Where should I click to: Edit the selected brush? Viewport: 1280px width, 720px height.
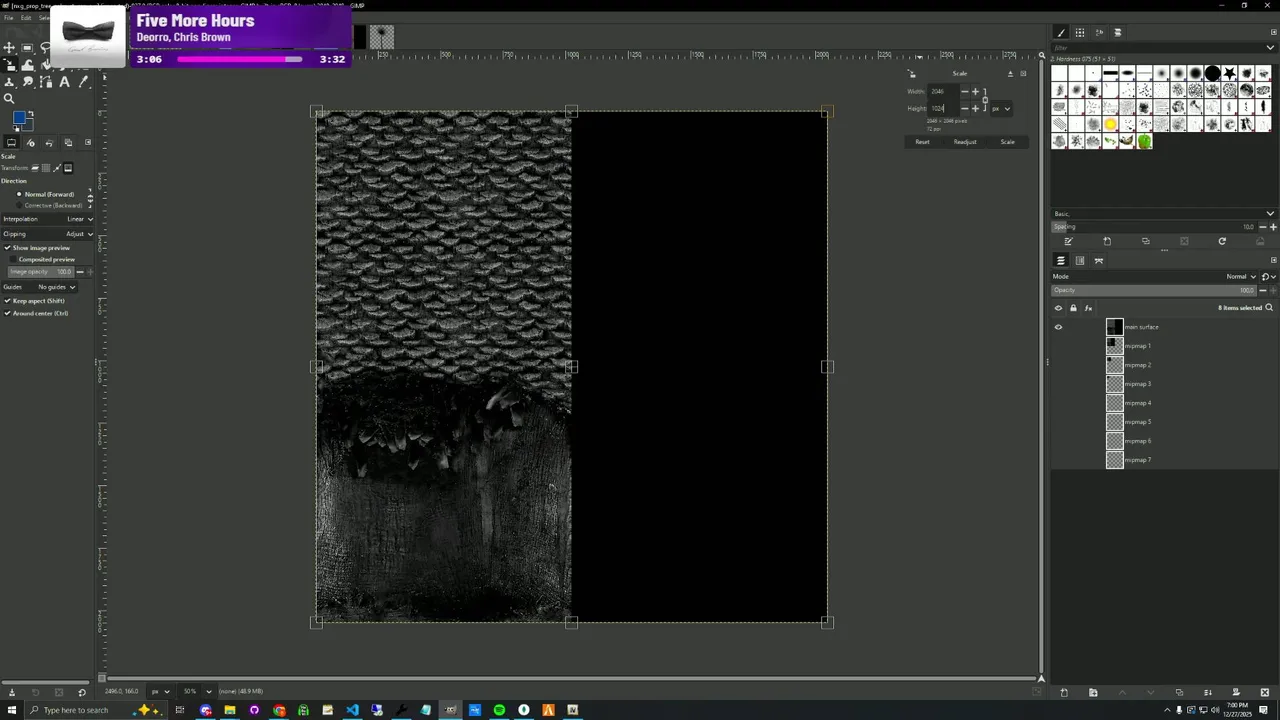click(x=1068, y=241)
